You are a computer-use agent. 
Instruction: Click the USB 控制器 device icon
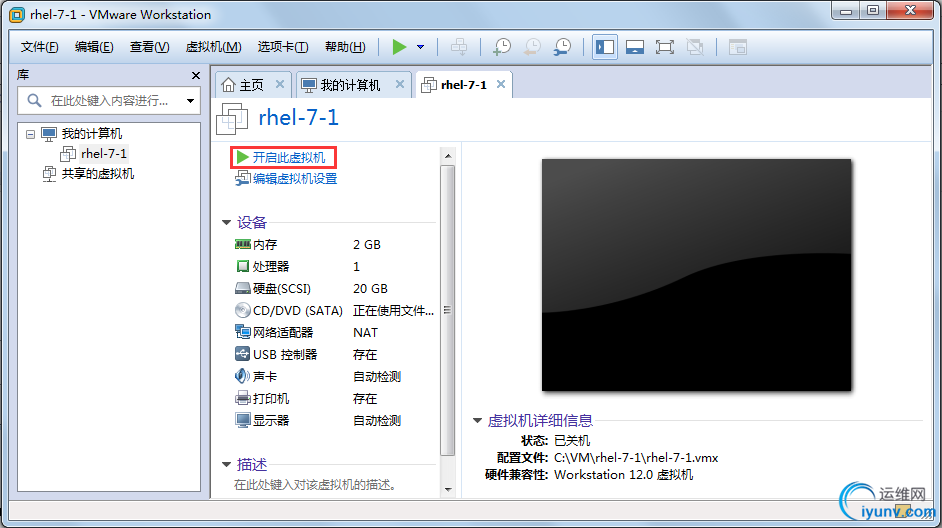click(x=243, y=354)
